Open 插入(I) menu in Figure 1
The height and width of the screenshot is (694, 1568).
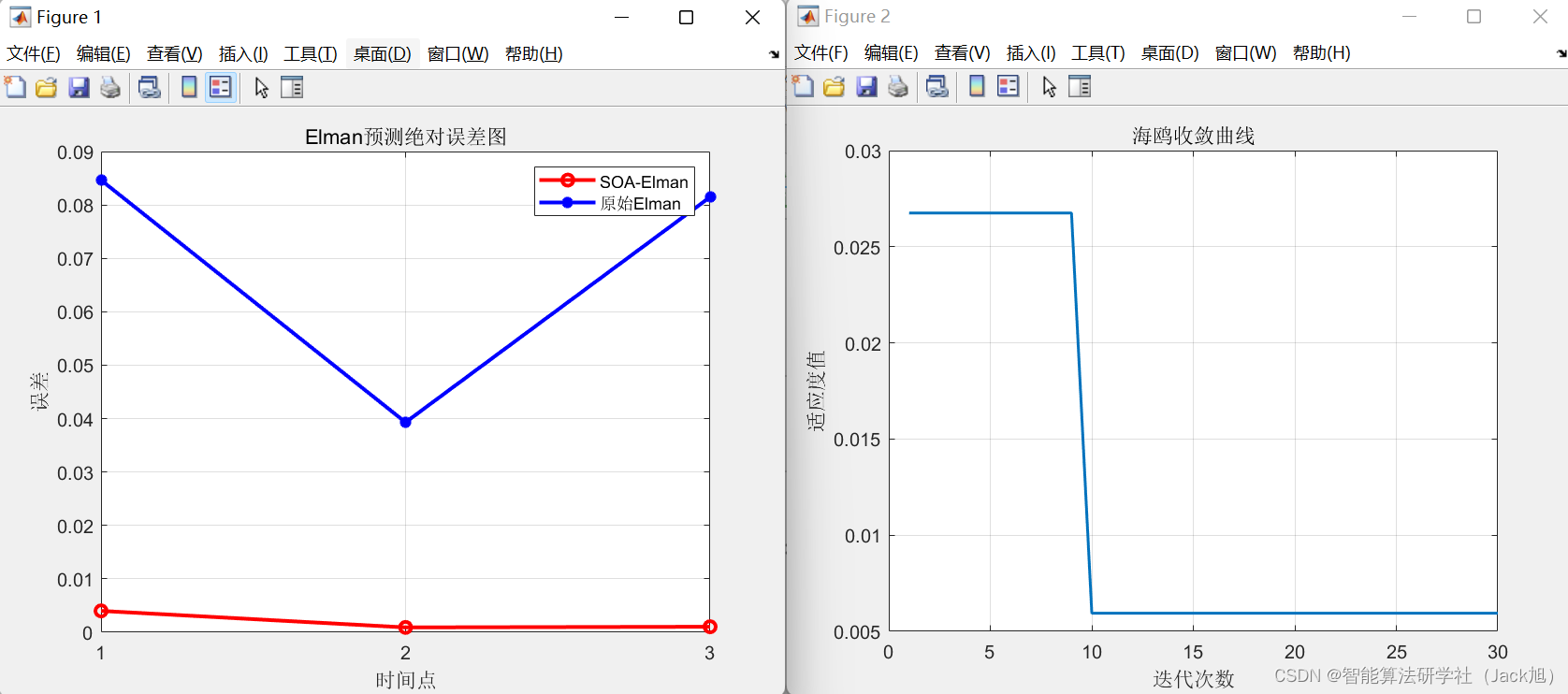(x=243, y=54)
